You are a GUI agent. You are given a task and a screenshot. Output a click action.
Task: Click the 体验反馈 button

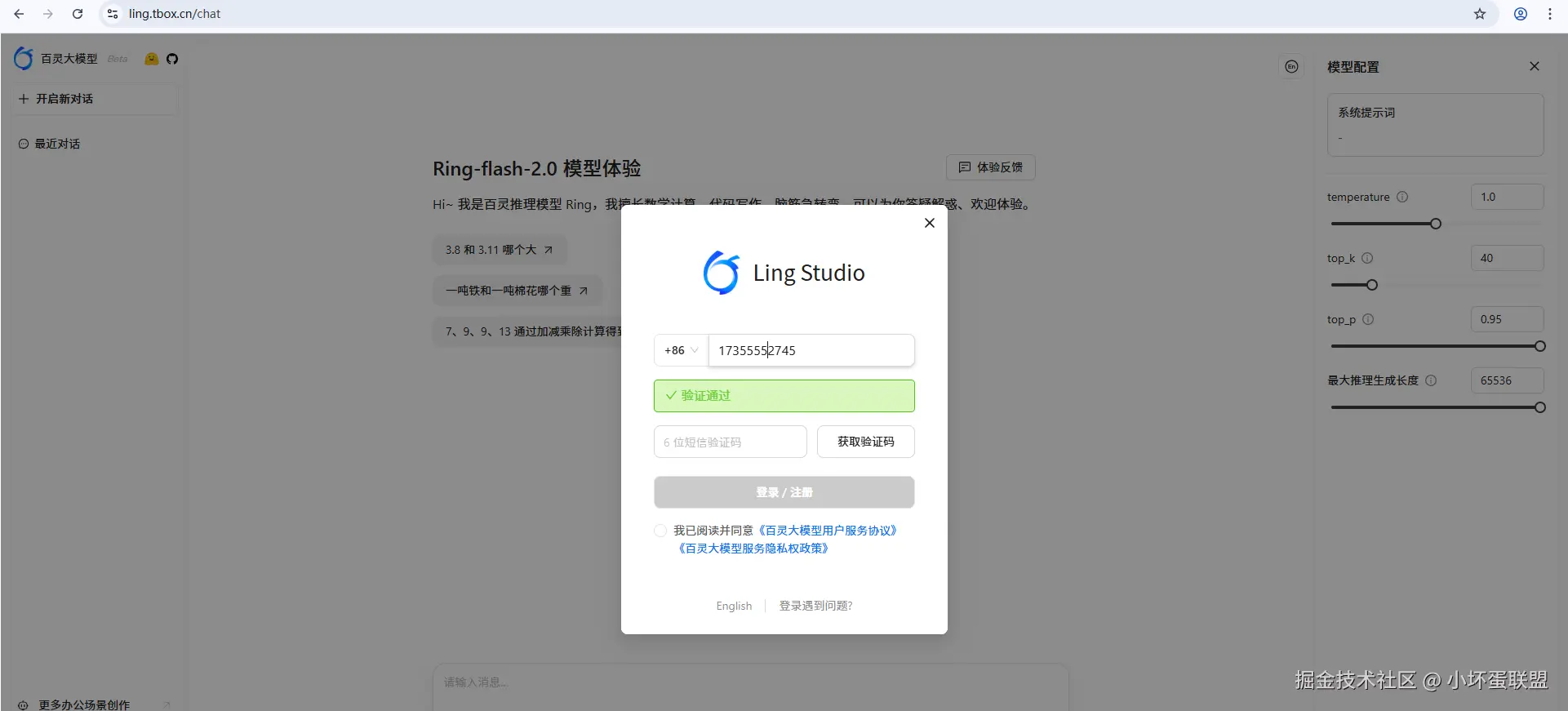(991, 167)
